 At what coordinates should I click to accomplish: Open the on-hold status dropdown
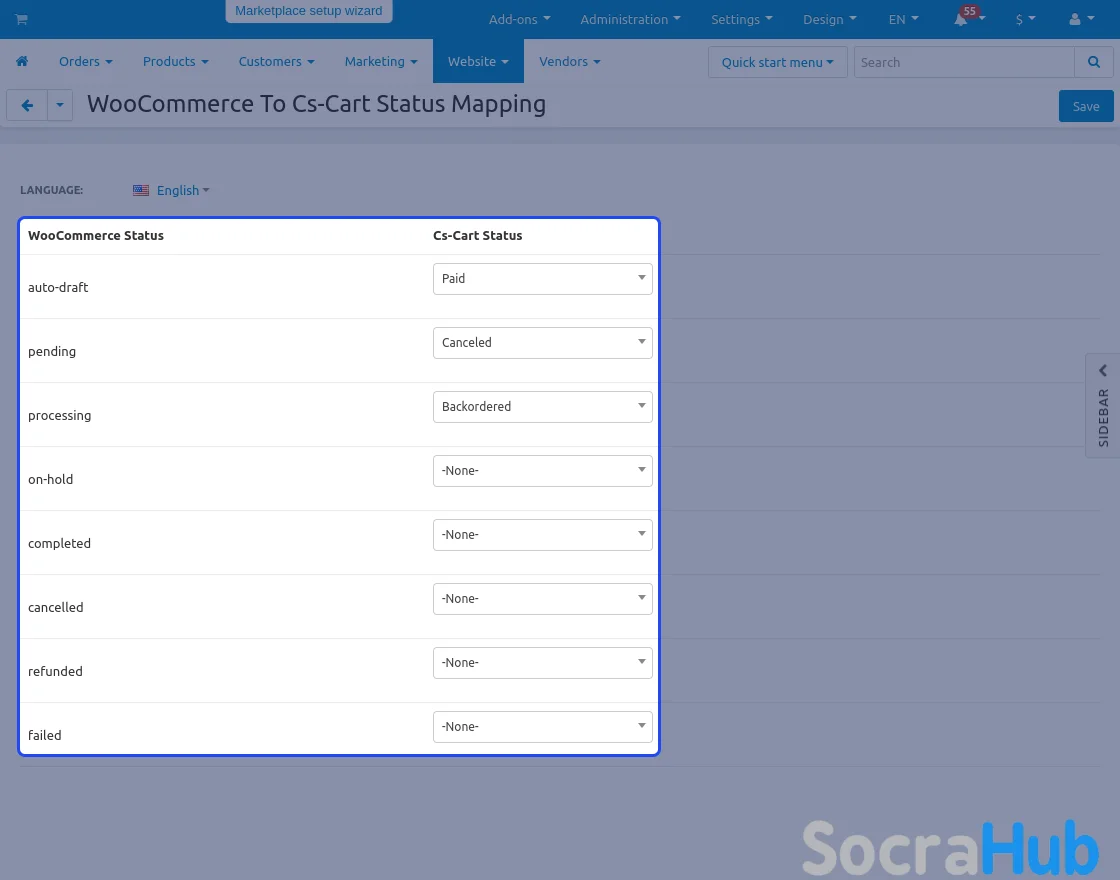tap(542, 471)
